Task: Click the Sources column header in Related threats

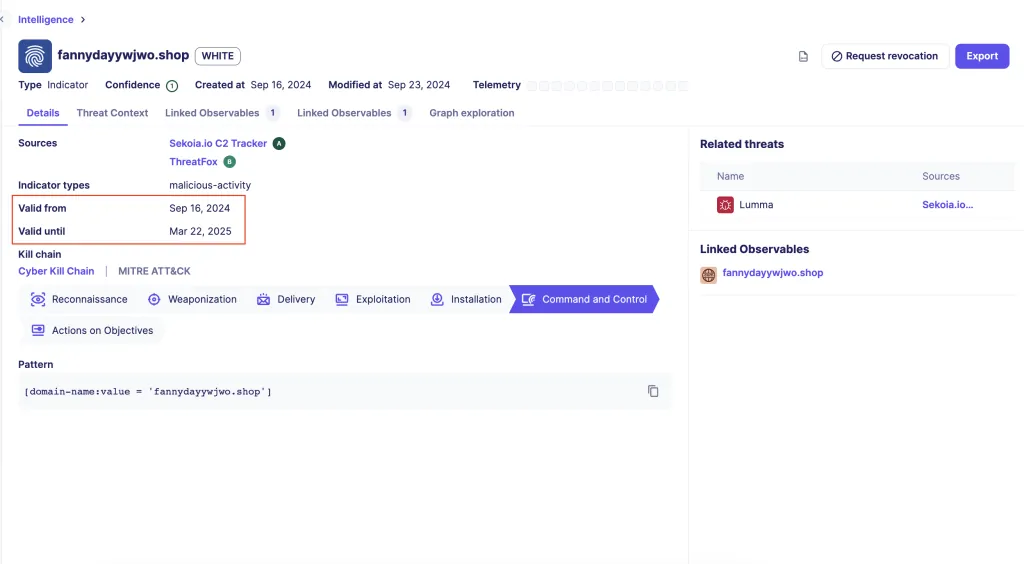Action: (x=940, y=176)
